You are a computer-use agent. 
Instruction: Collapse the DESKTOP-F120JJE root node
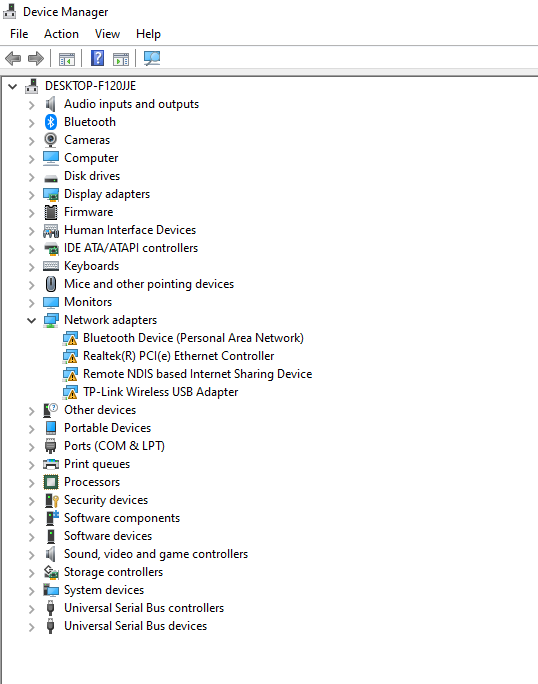(13, 86)
